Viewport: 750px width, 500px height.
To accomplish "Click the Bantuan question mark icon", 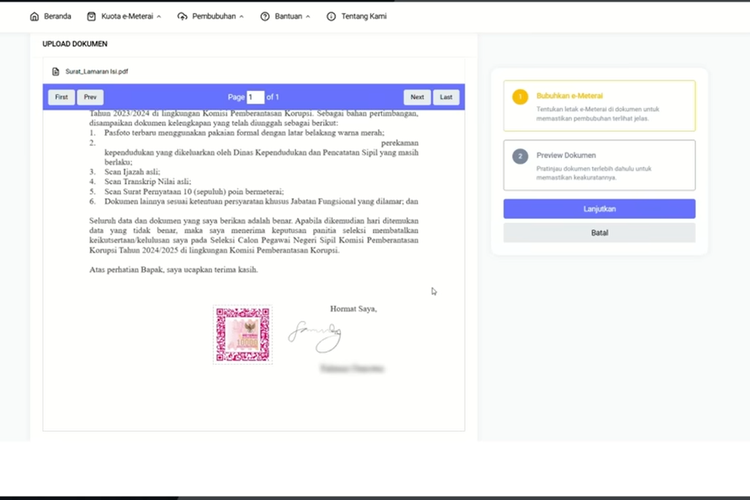I will [x=265, y=16].
